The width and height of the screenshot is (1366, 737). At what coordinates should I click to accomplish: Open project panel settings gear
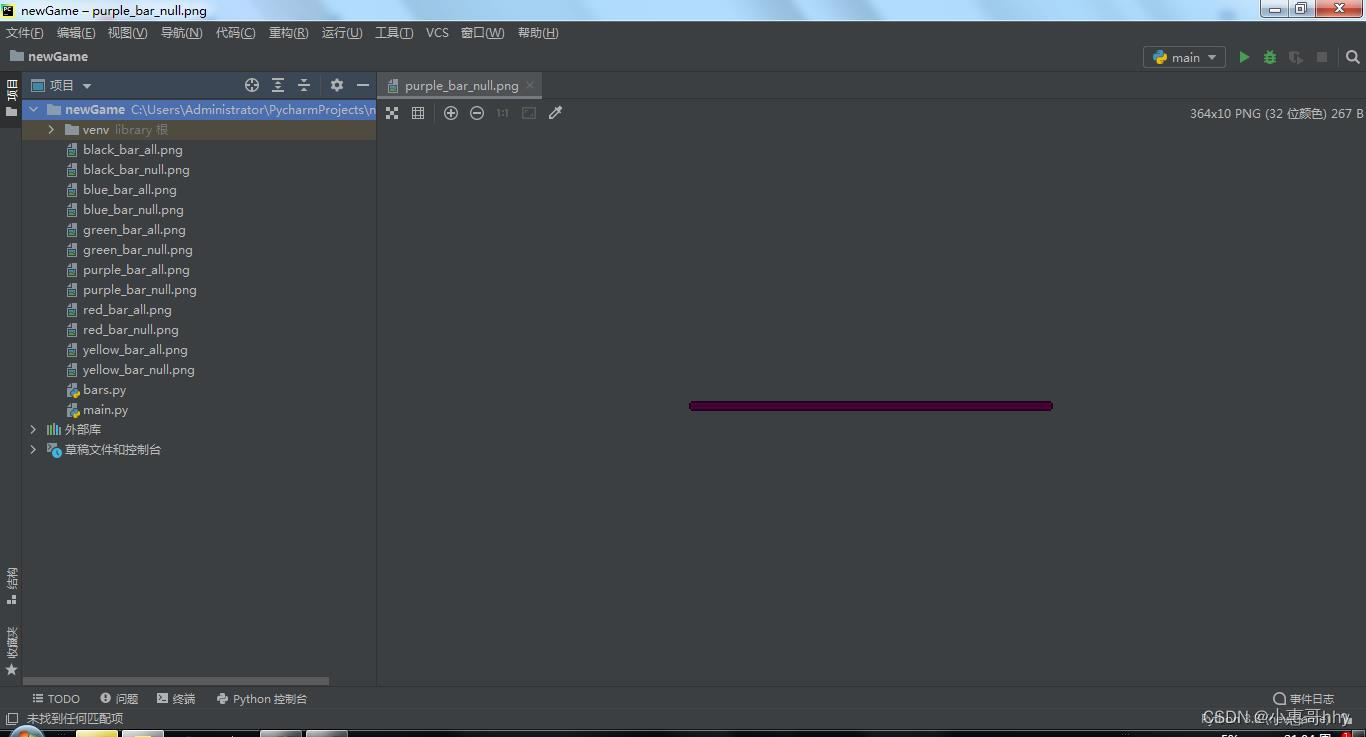point(337,85)
